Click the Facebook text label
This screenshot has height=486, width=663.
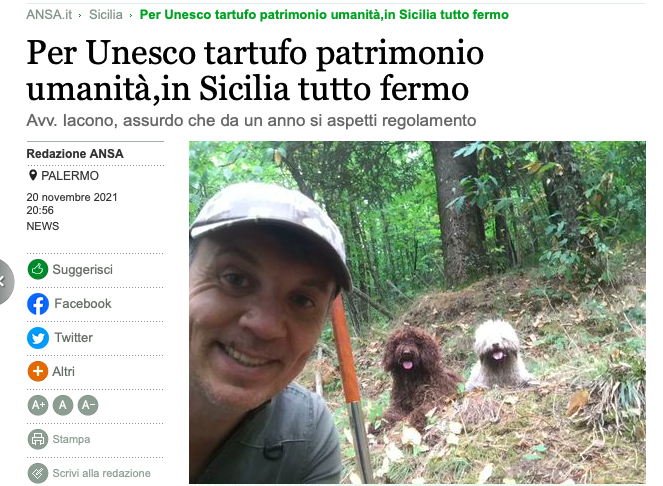83,304
